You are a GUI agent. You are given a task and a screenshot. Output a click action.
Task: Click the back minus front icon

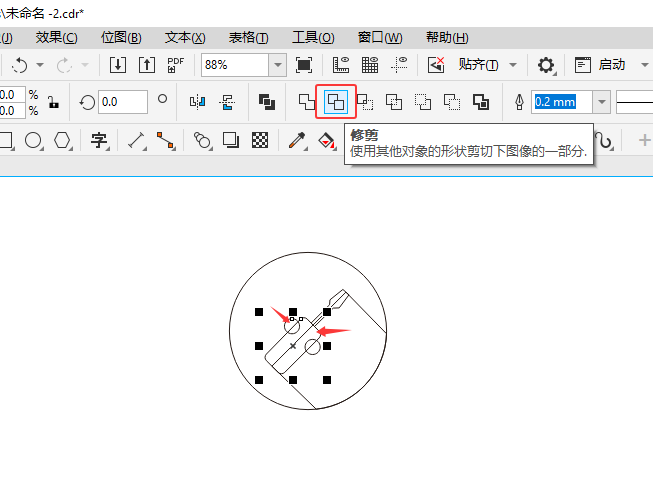coord(452,102)
